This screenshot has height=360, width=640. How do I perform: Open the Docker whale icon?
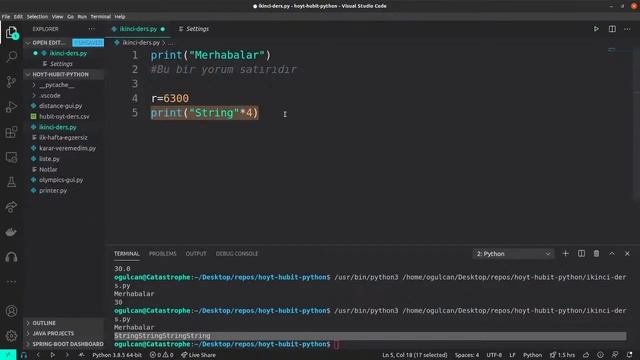pos(11,232)
